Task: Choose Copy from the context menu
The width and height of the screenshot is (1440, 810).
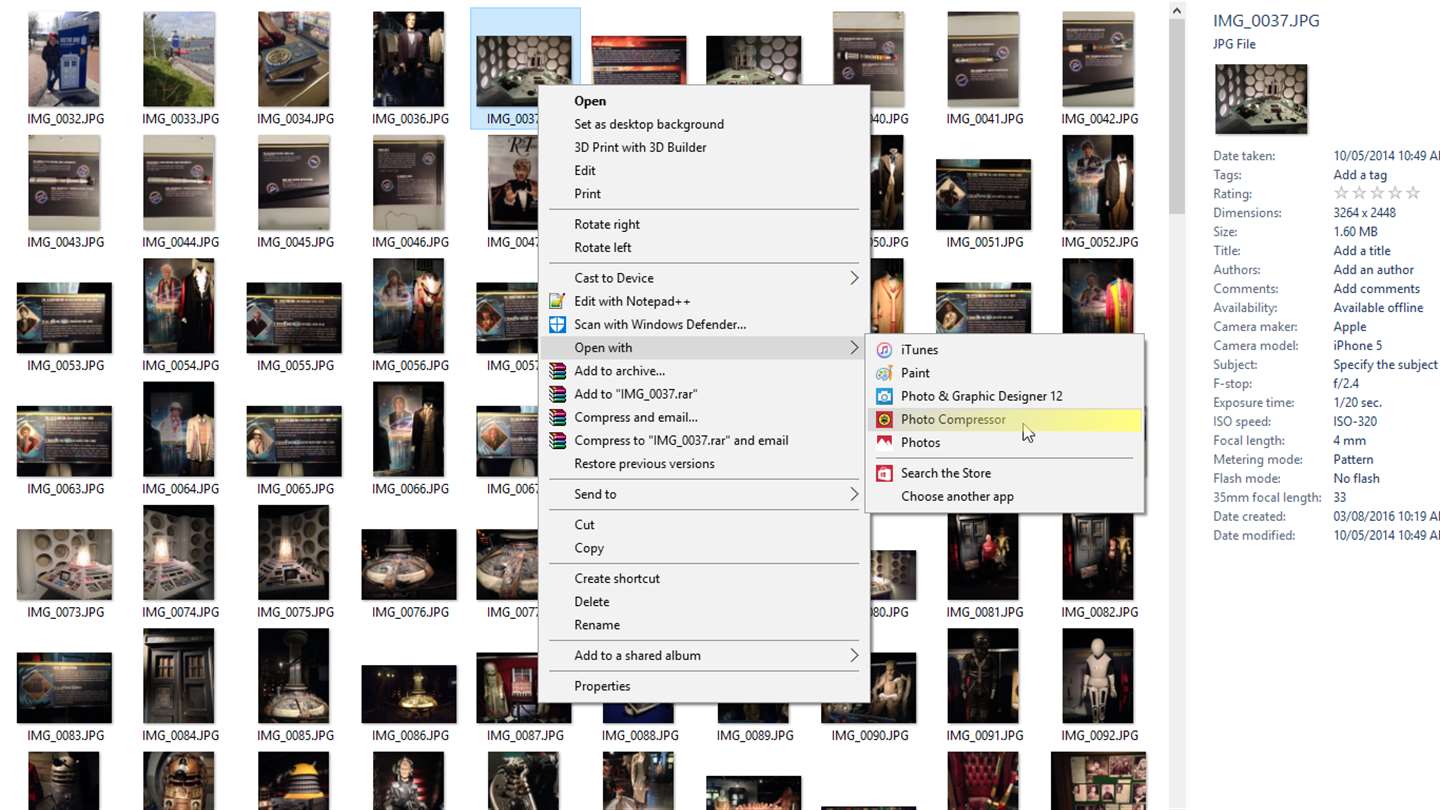Action: (589, 548)
